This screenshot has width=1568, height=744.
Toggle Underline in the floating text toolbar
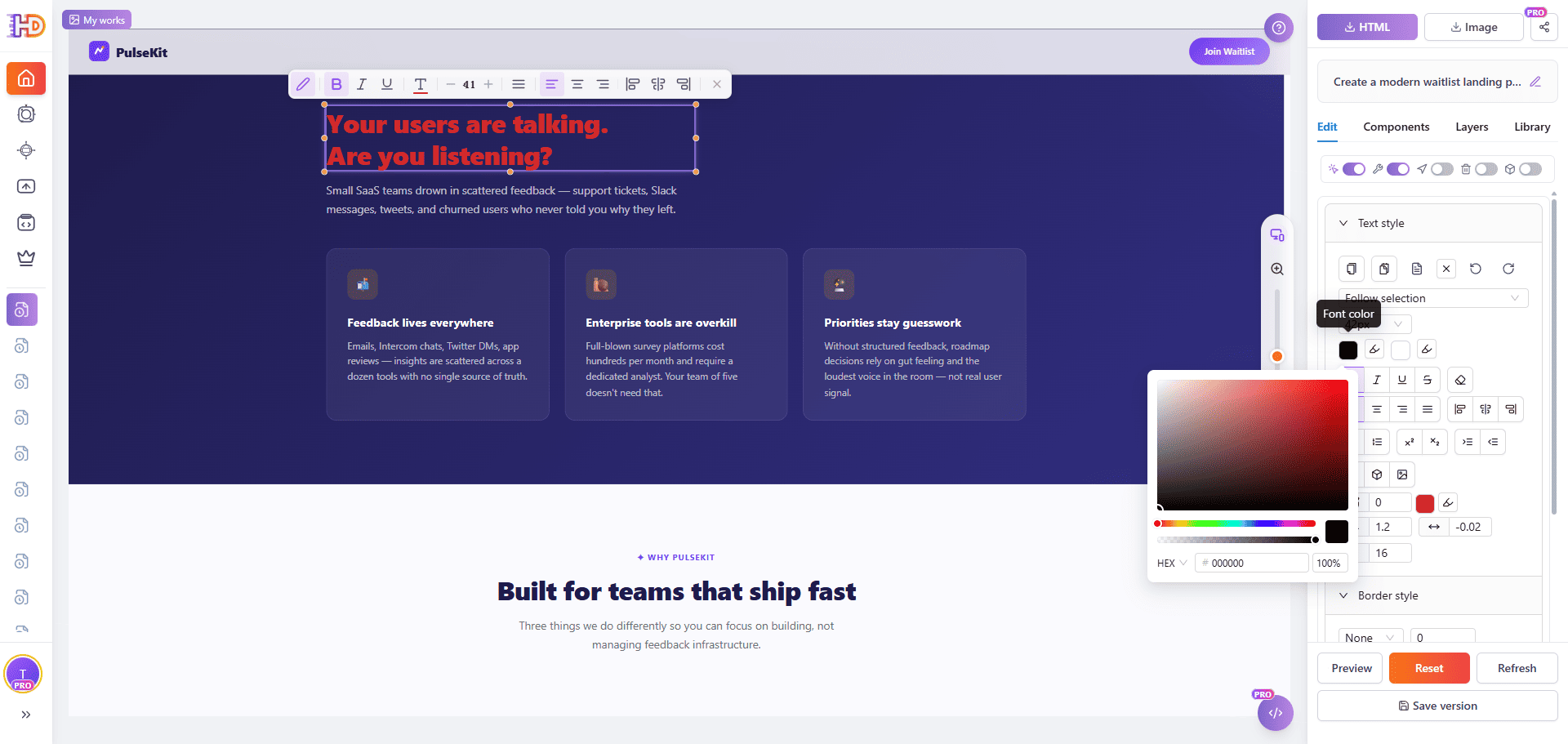pos(387,84)
